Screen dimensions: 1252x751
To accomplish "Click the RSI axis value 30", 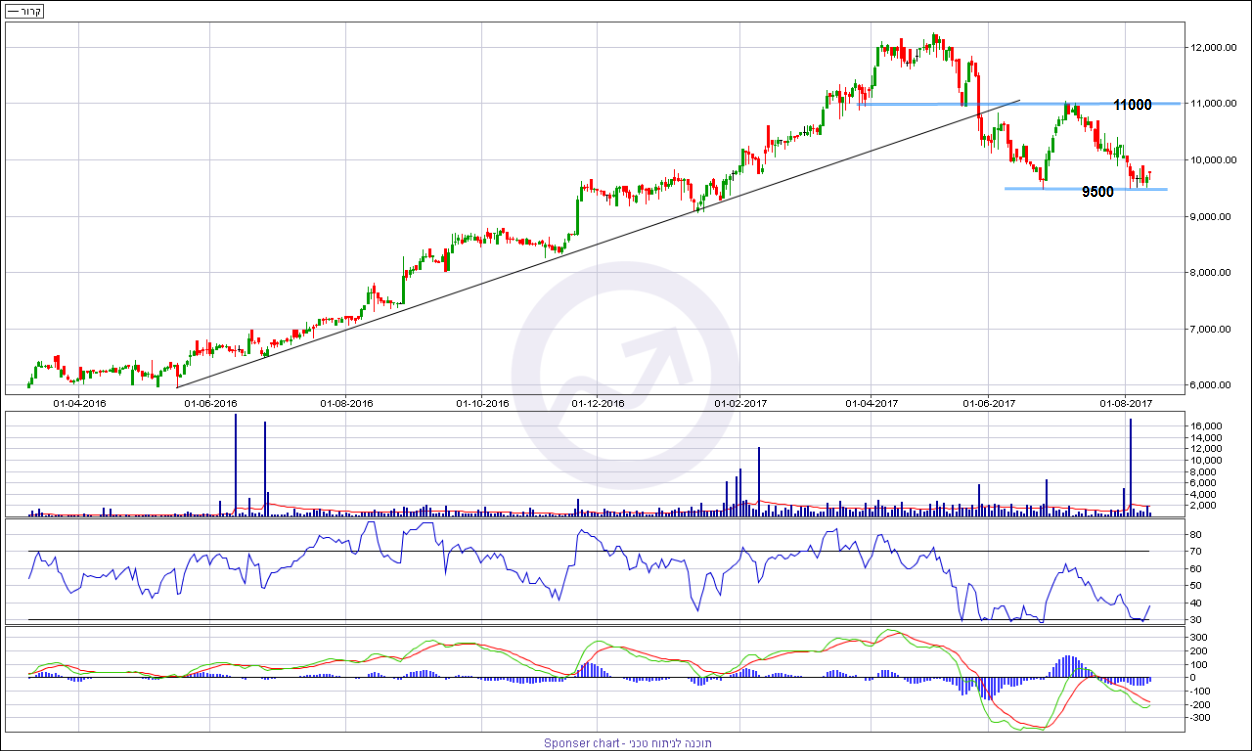I will (x=1194, y=620).
